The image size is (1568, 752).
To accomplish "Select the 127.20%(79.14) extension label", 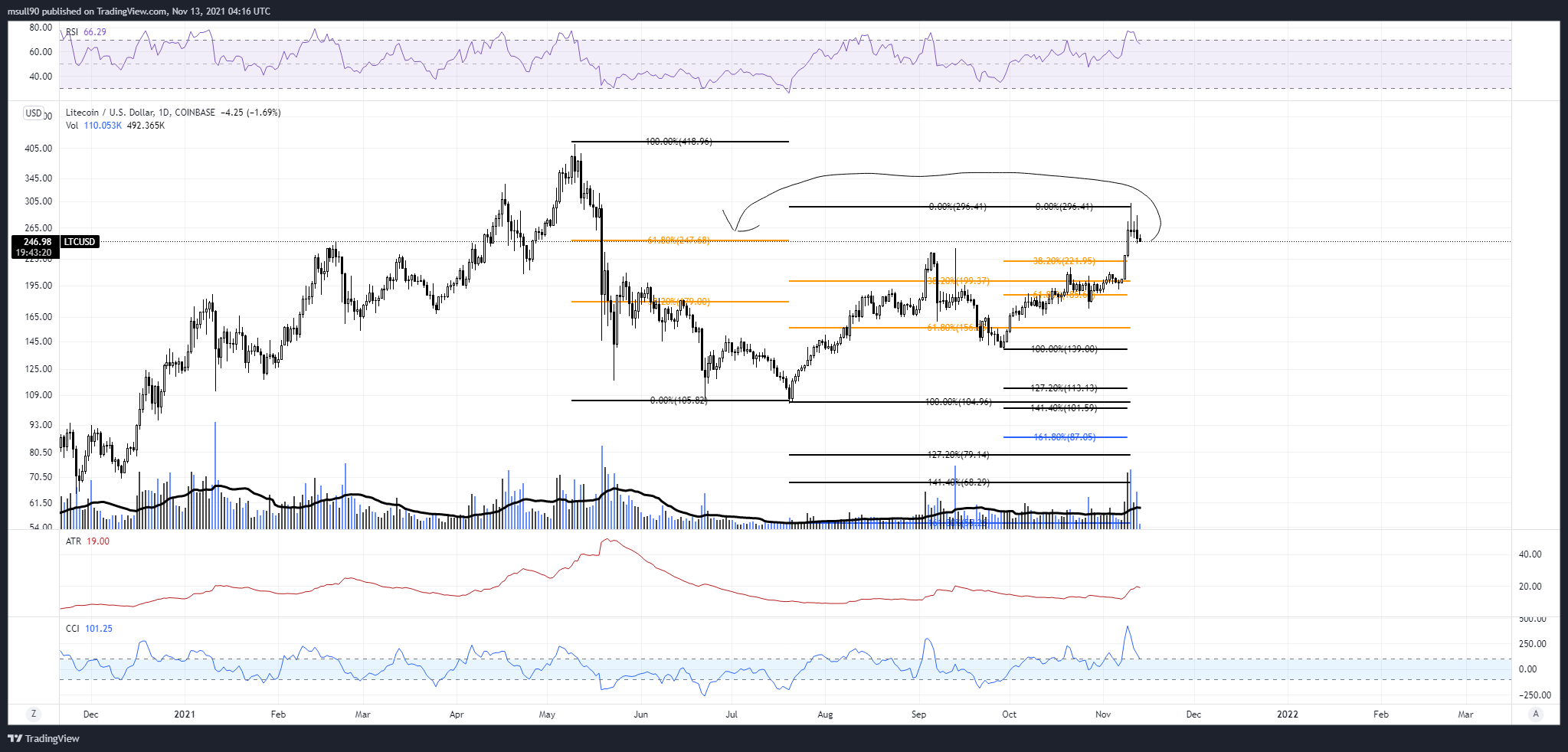I will tap(958, 455).
